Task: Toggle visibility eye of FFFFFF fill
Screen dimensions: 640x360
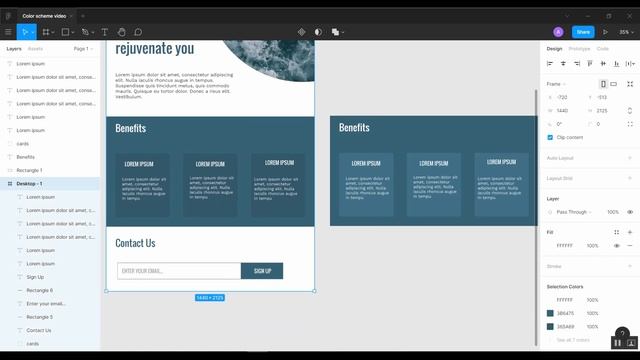Action: pos(617,245)
